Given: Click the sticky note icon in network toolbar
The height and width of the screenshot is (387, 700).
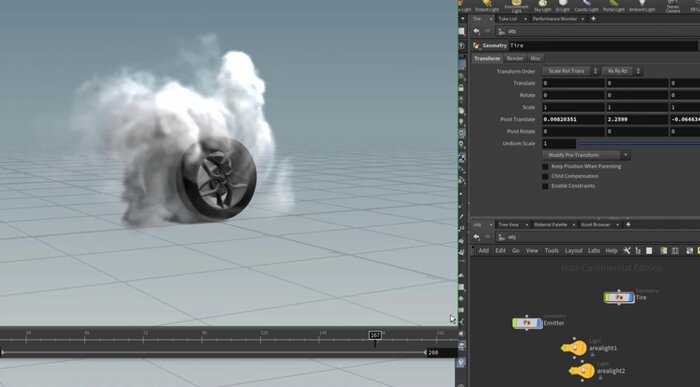Looking at the screenshot, I should tap(663, 251).
